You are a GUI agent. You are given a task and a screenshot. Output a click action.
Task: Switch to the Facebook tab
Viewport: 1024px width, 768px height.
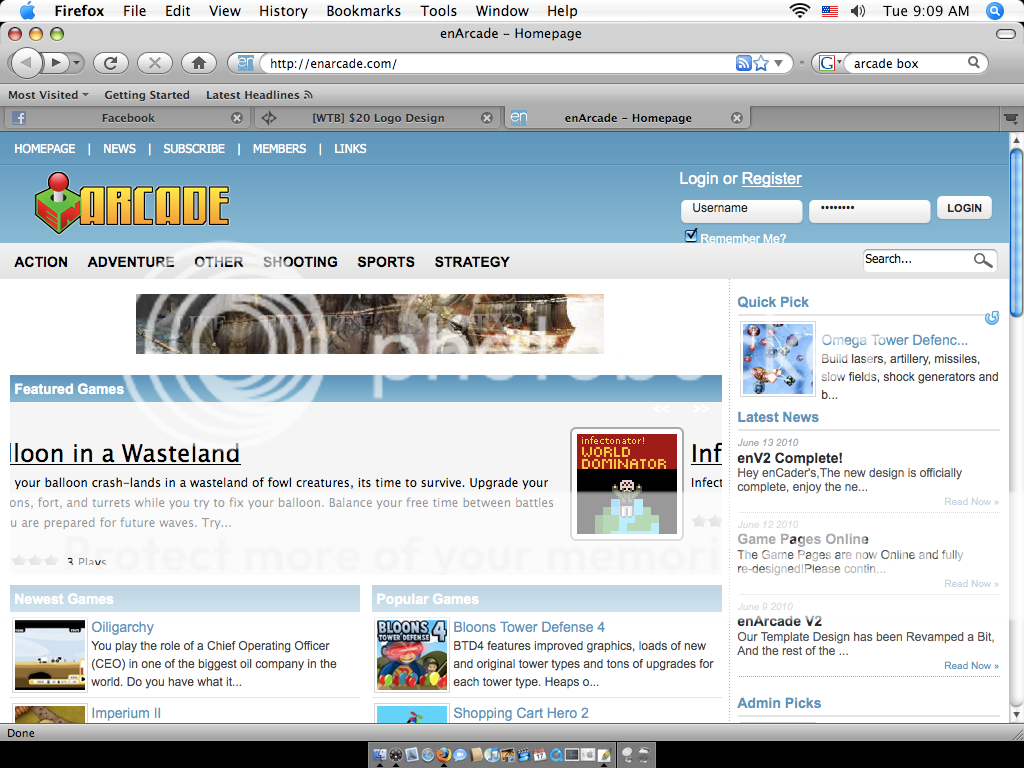coord(127,118)
